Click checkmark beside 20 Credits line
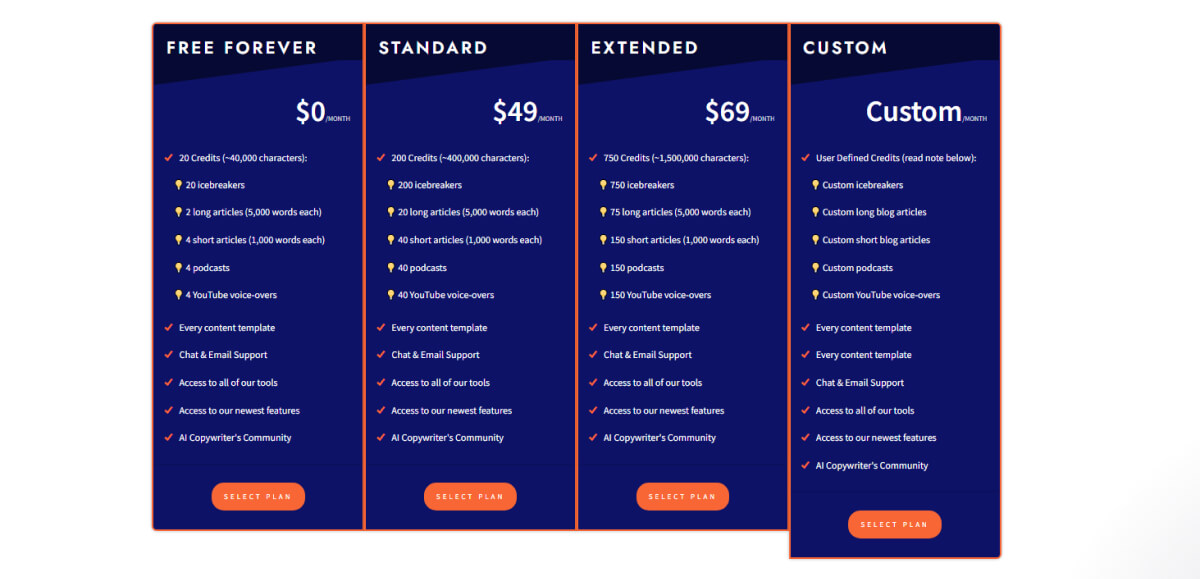Screen dimensions: 1200x579 [168, 157]
